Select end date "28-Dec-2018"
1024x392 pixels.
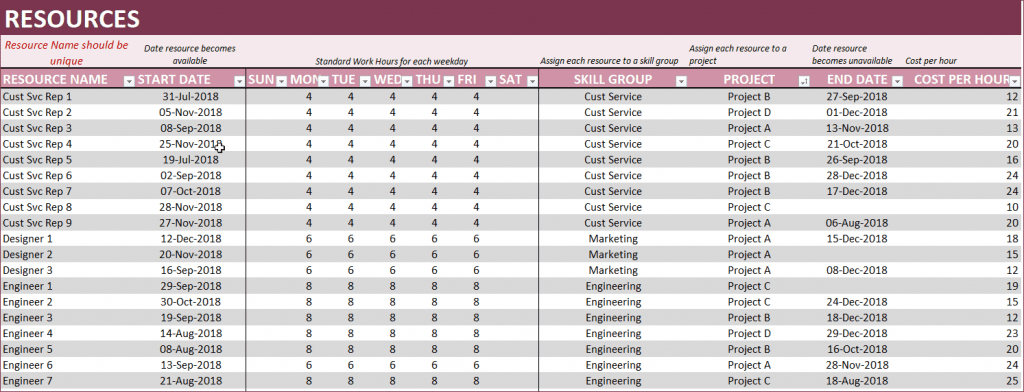coord(857,175)
